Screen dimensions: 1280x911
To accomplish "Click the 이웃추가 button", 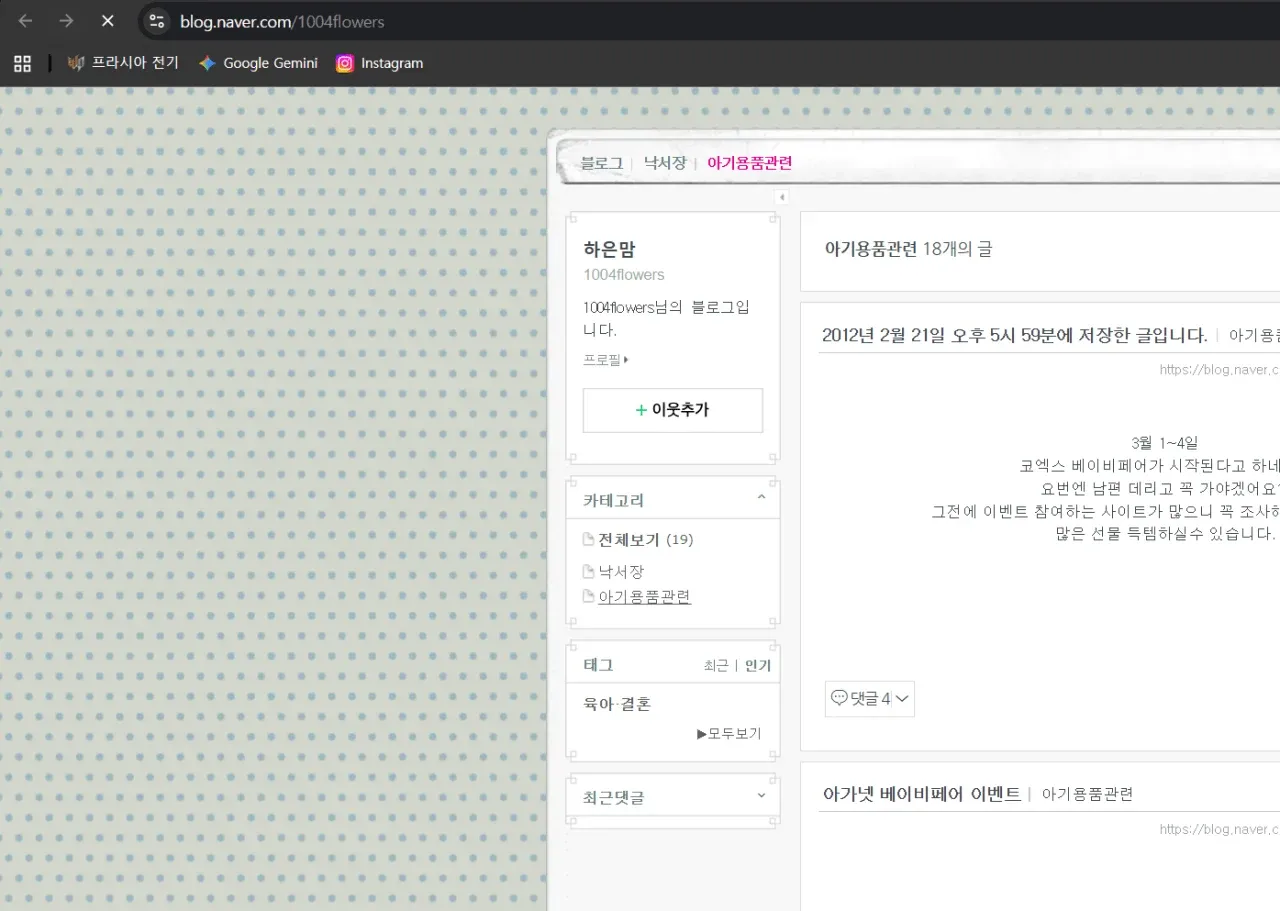I will point(672,410).
